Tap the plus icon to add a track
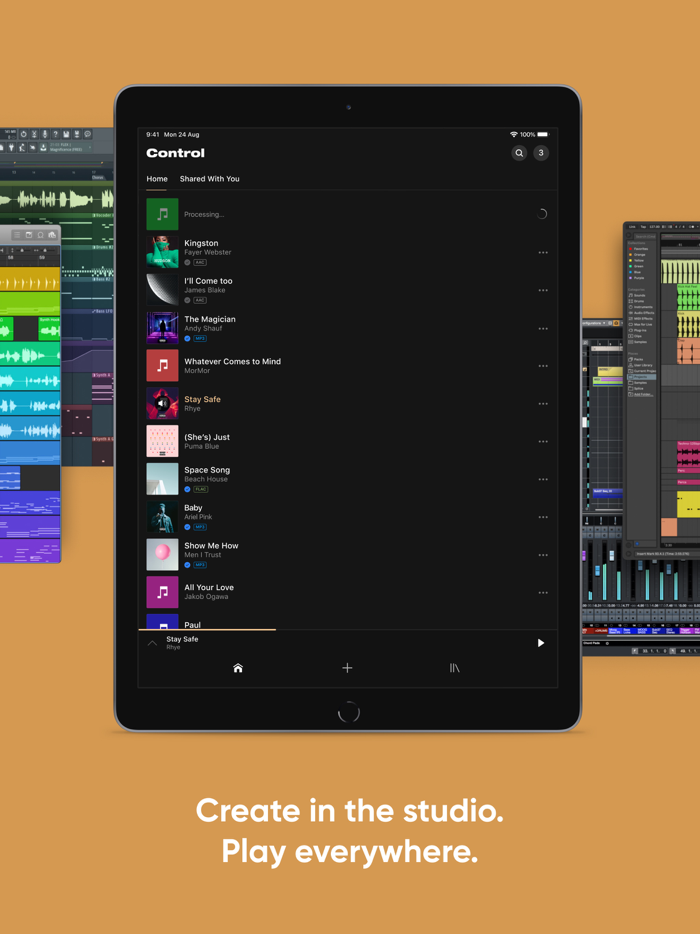The width and height of the screenshot is (700, 934). point(347,668)
